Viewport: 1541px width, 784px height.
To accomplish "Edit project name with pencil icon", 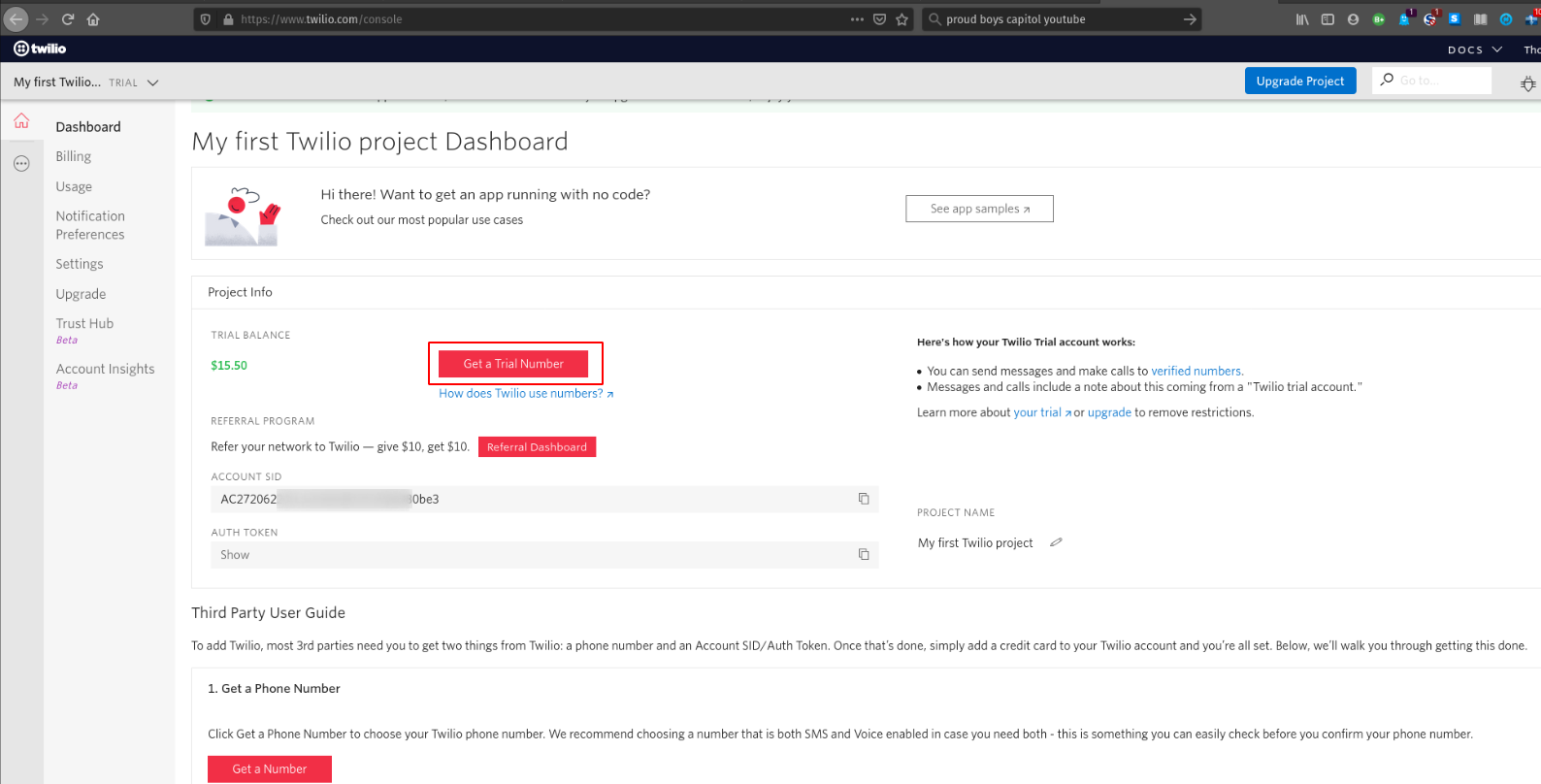I will (x=1056, y=542).
